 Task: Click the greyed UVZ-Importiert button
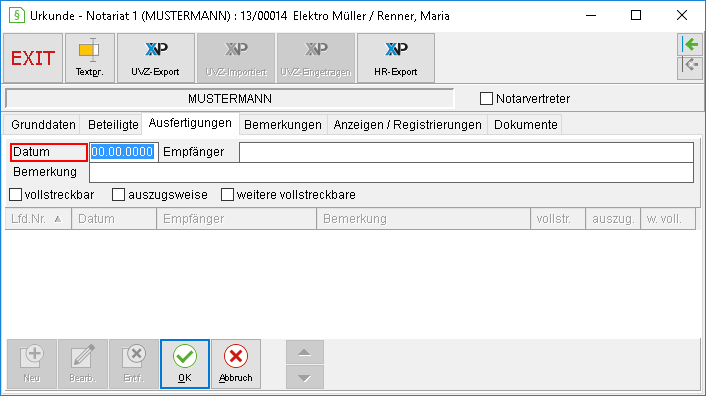pyautogui.click(x=236, y=58)
